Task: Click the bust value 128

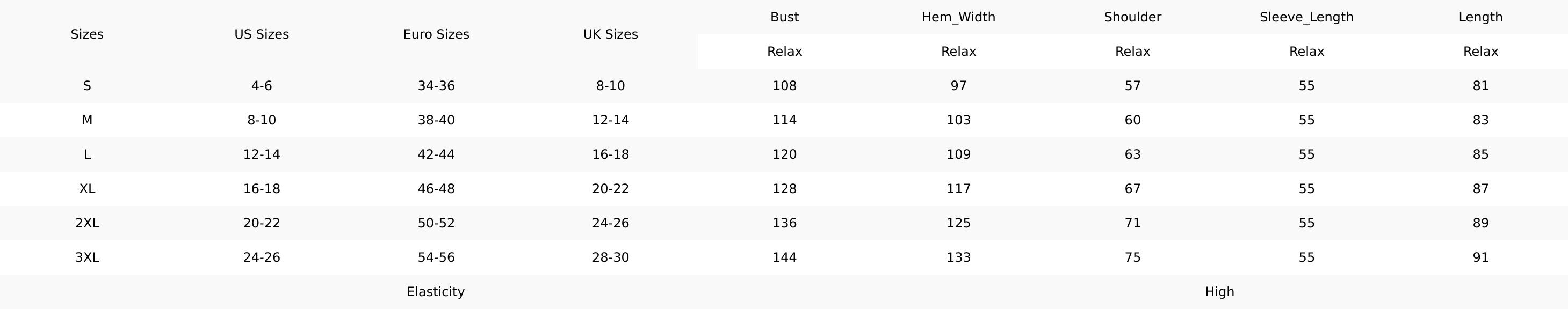Action: pos(784,188)
